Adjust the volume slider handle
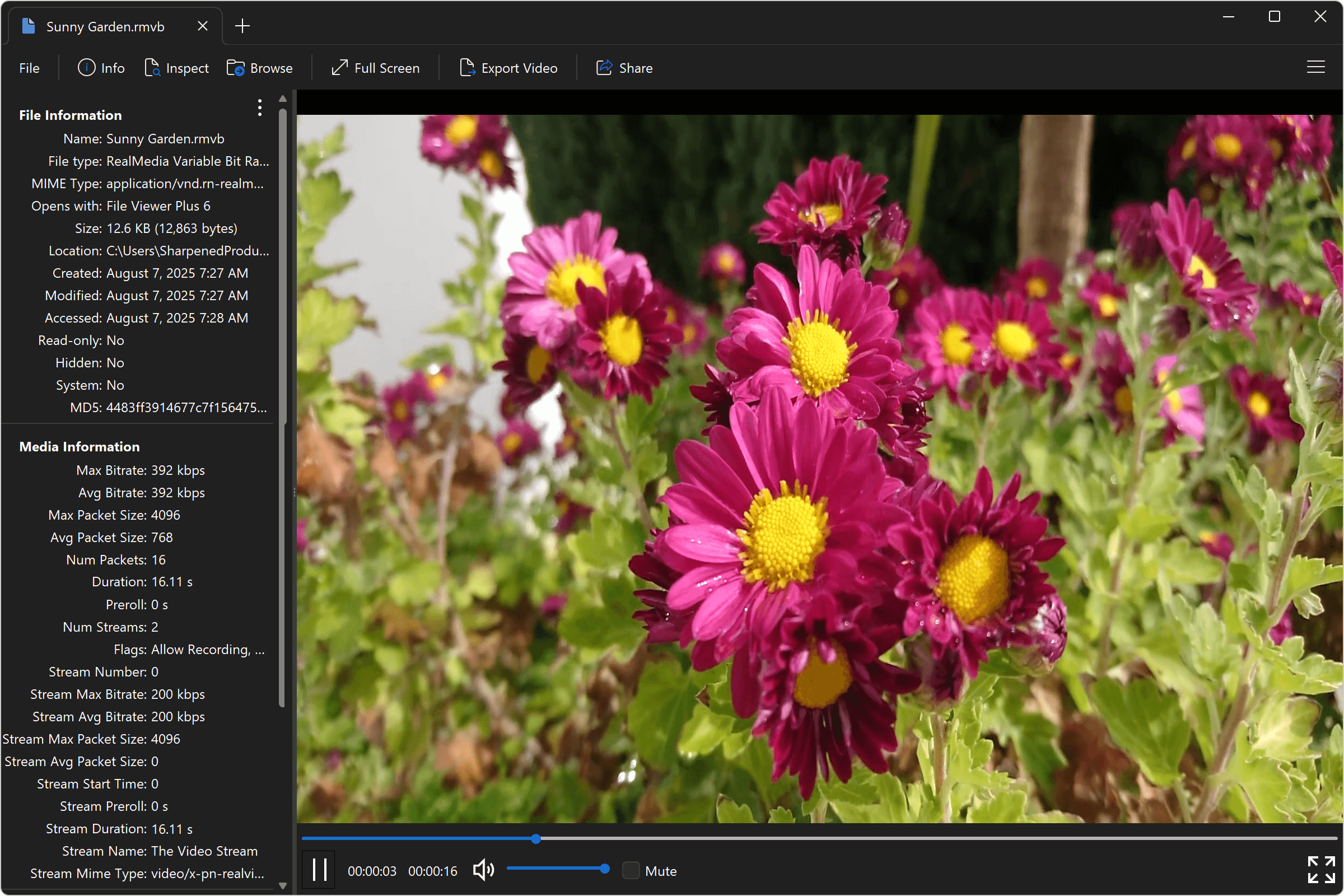The image size is (1344, 896). point(605,869)
